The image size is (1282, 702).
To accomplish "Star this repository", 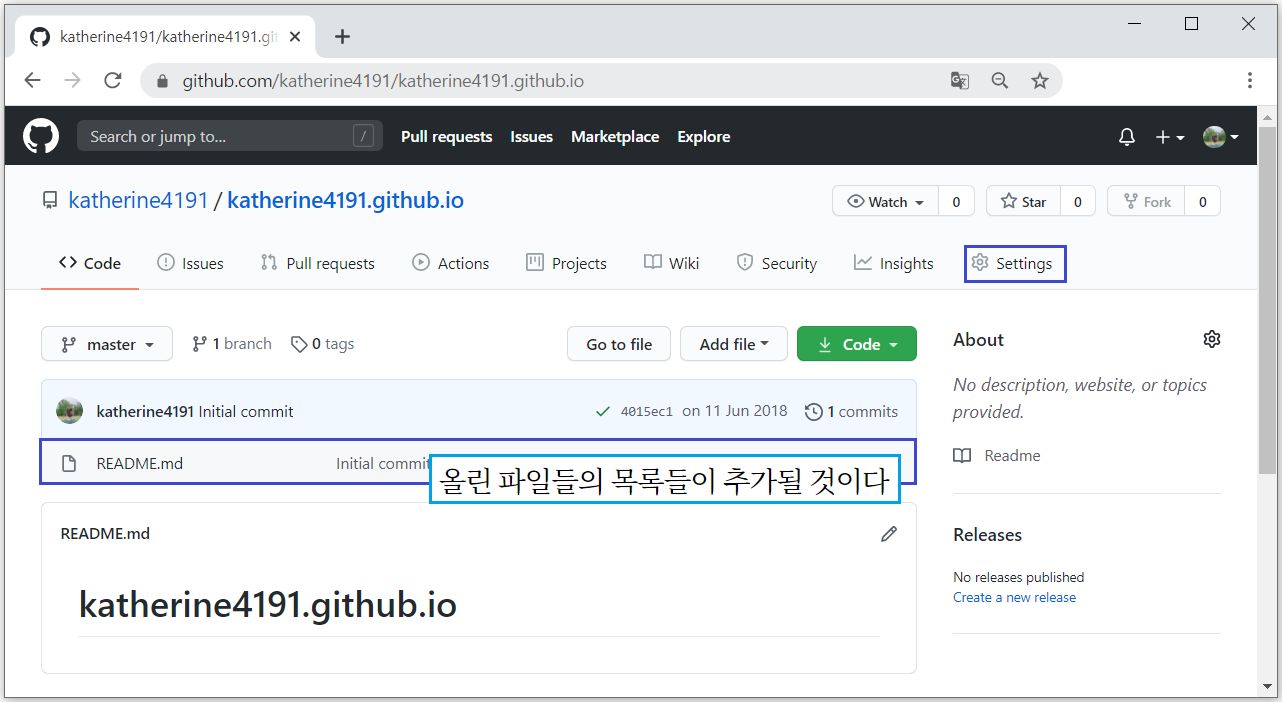I will tap(1023, 201).
